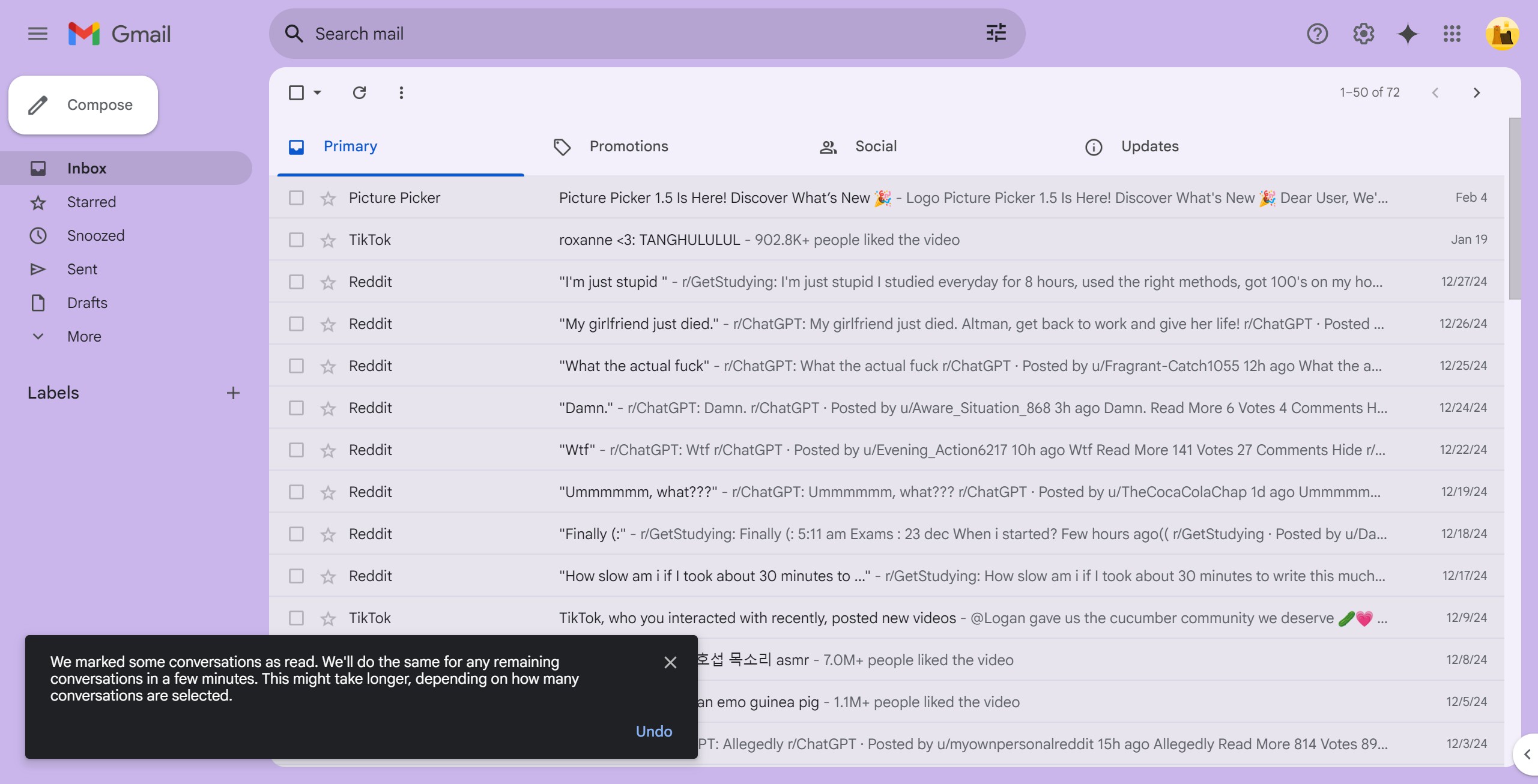The image size is (1538, 784).
Task: Open the Support help icon
Action: pos(1317,34)
